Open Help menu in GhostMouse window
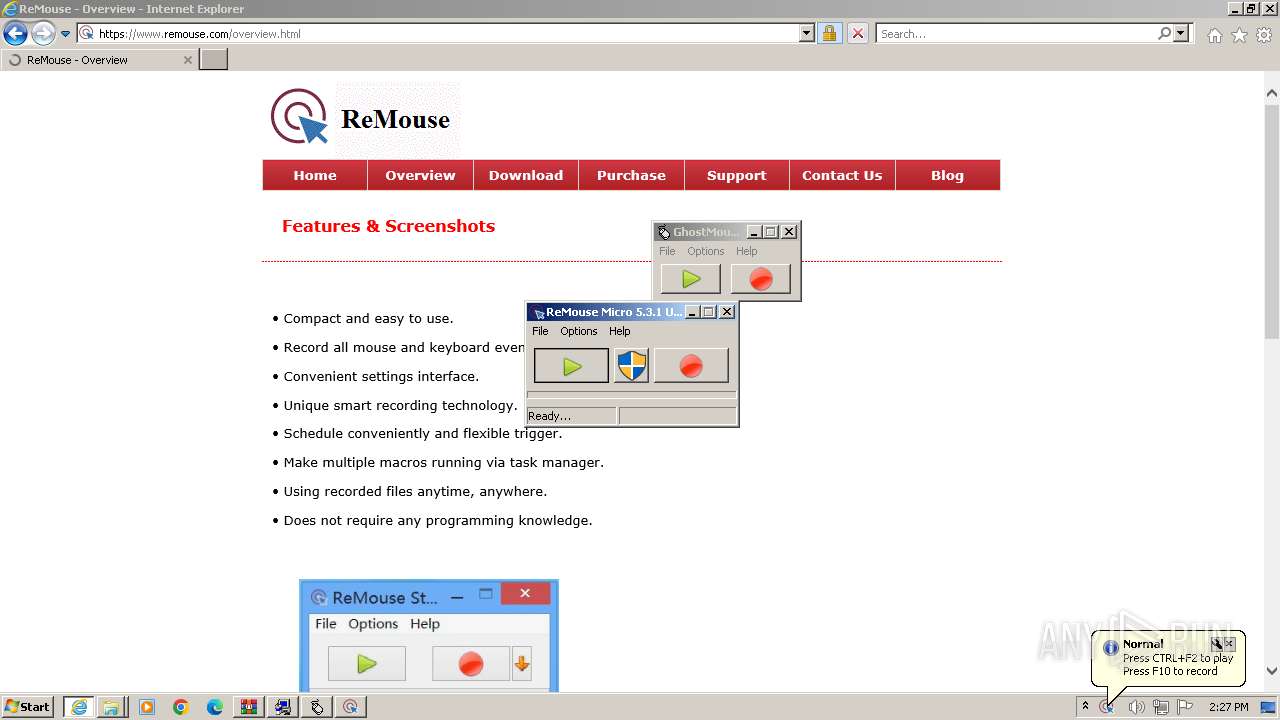Image resolution: width=1280 pixels, height=720 pixels. (747, 251)
